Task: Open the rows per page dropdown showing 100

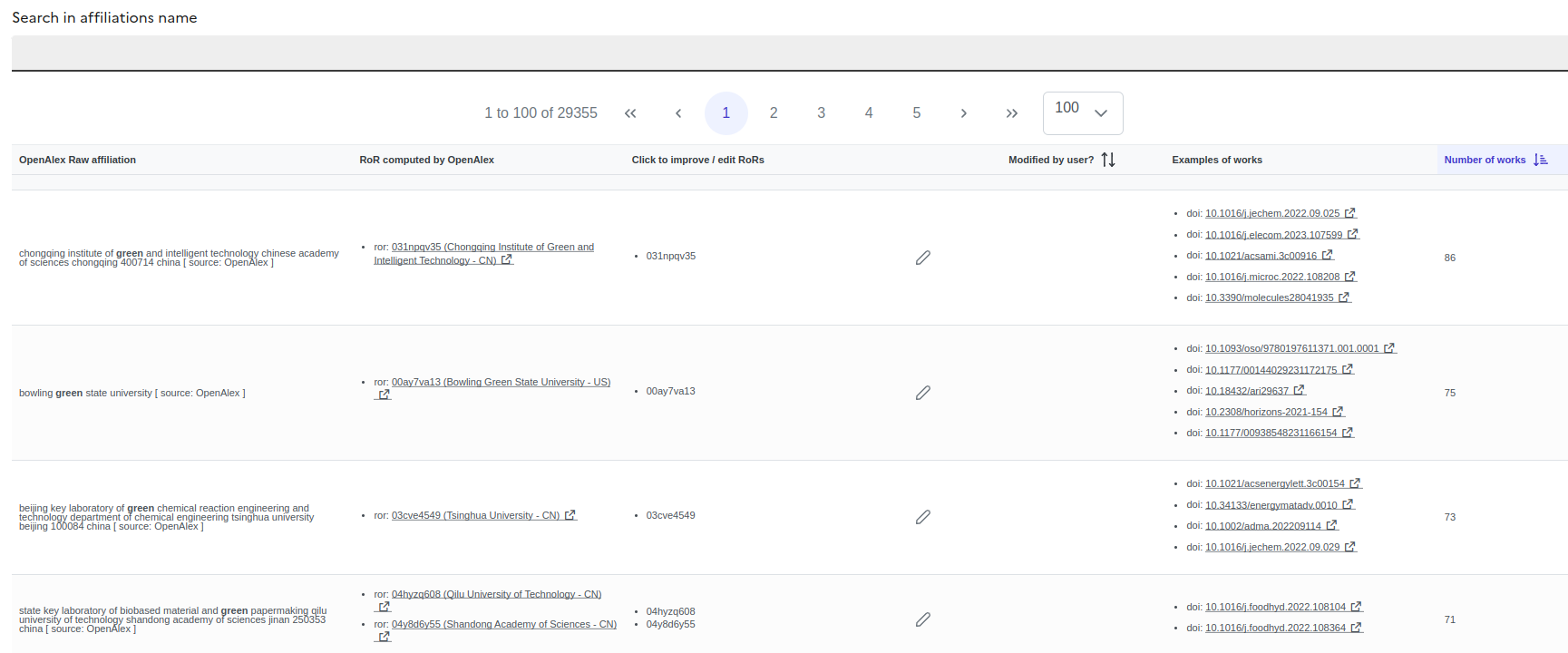Action: coord(1082,113)
